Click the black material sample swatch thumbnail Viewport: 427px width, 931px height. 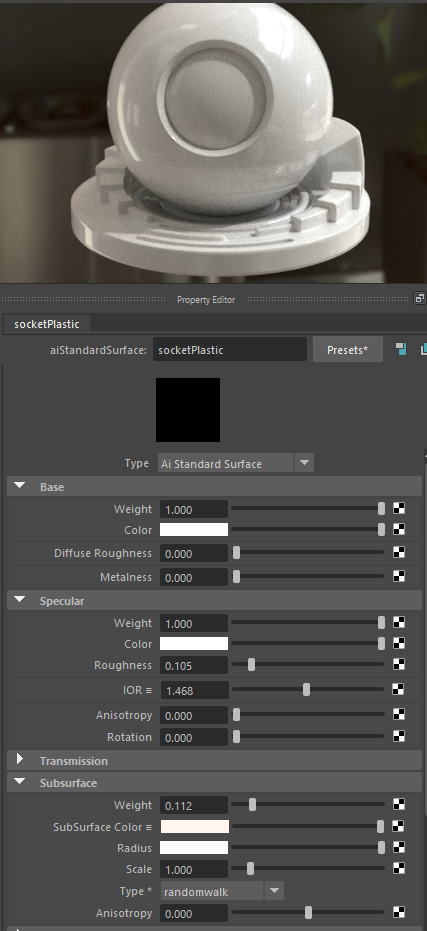tap(188, 410)
